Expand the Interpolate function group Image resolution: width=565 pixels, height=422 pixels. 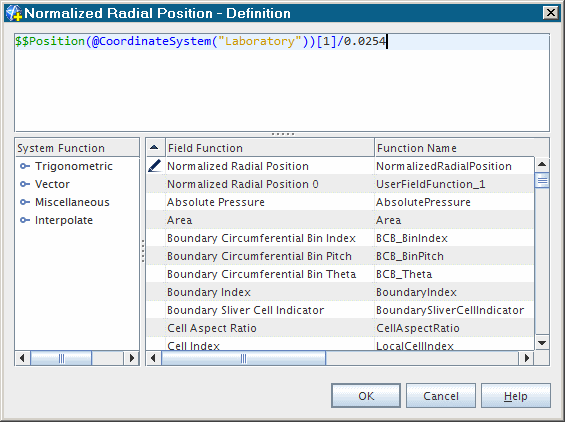pyautogui.click(x=25, y=220)
